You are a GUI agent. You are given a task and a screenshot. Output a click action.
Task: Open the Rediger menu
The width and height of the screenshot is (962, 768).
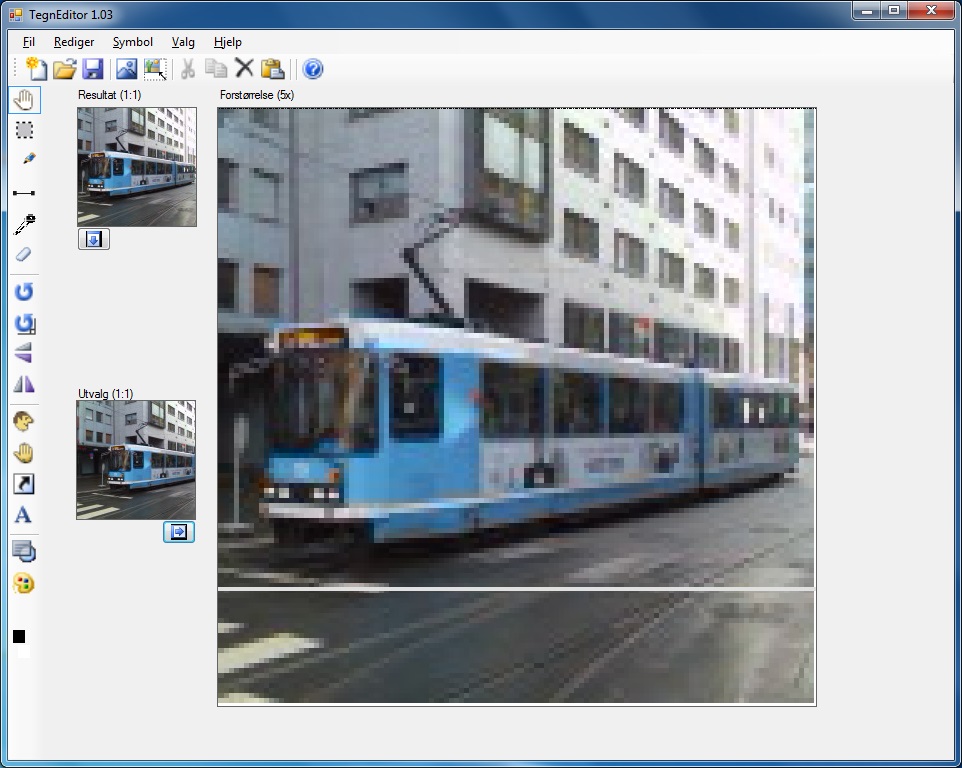(x=74, y=42)
